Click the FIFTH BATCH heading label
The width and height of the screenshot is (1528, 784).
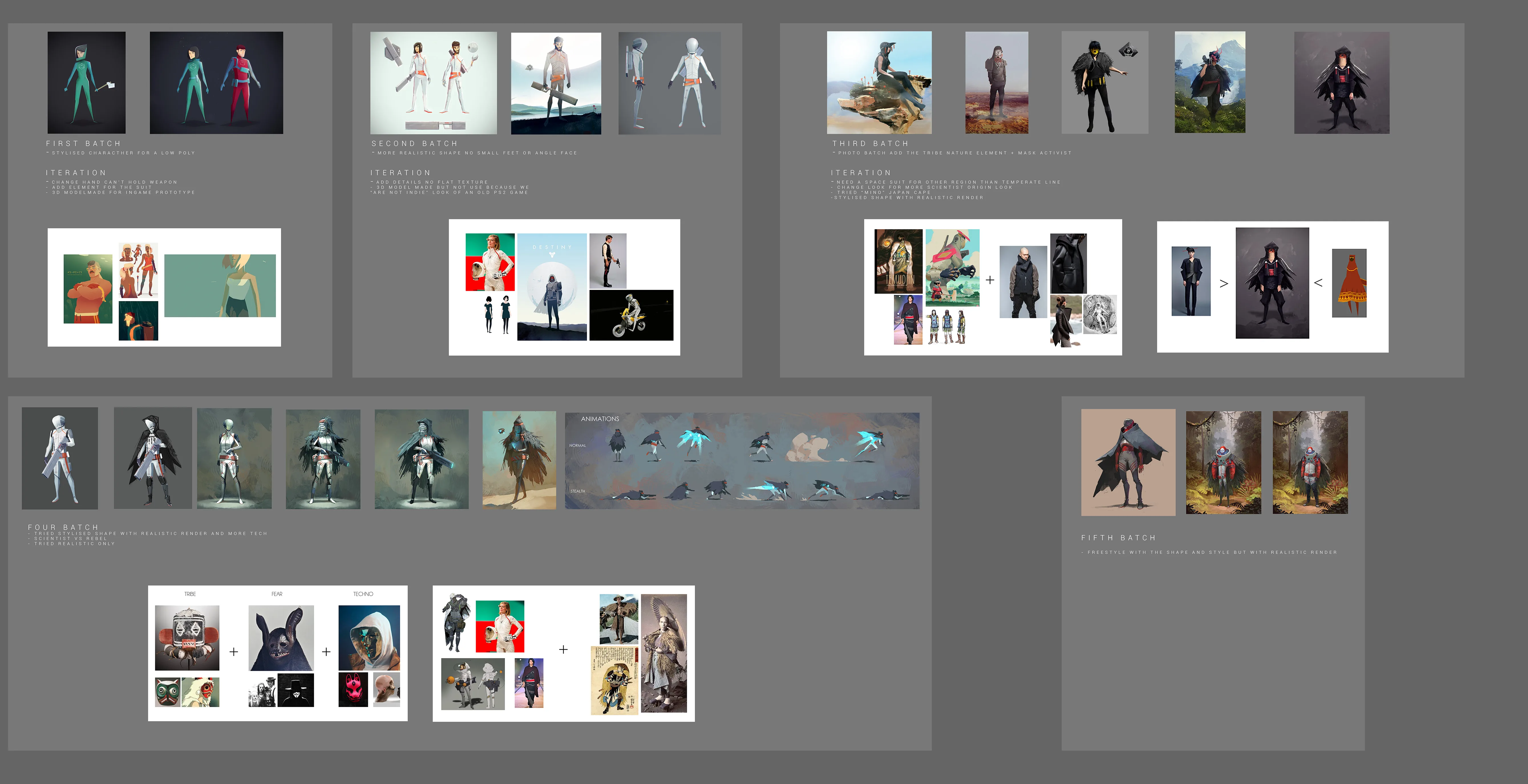(1119, 538)
